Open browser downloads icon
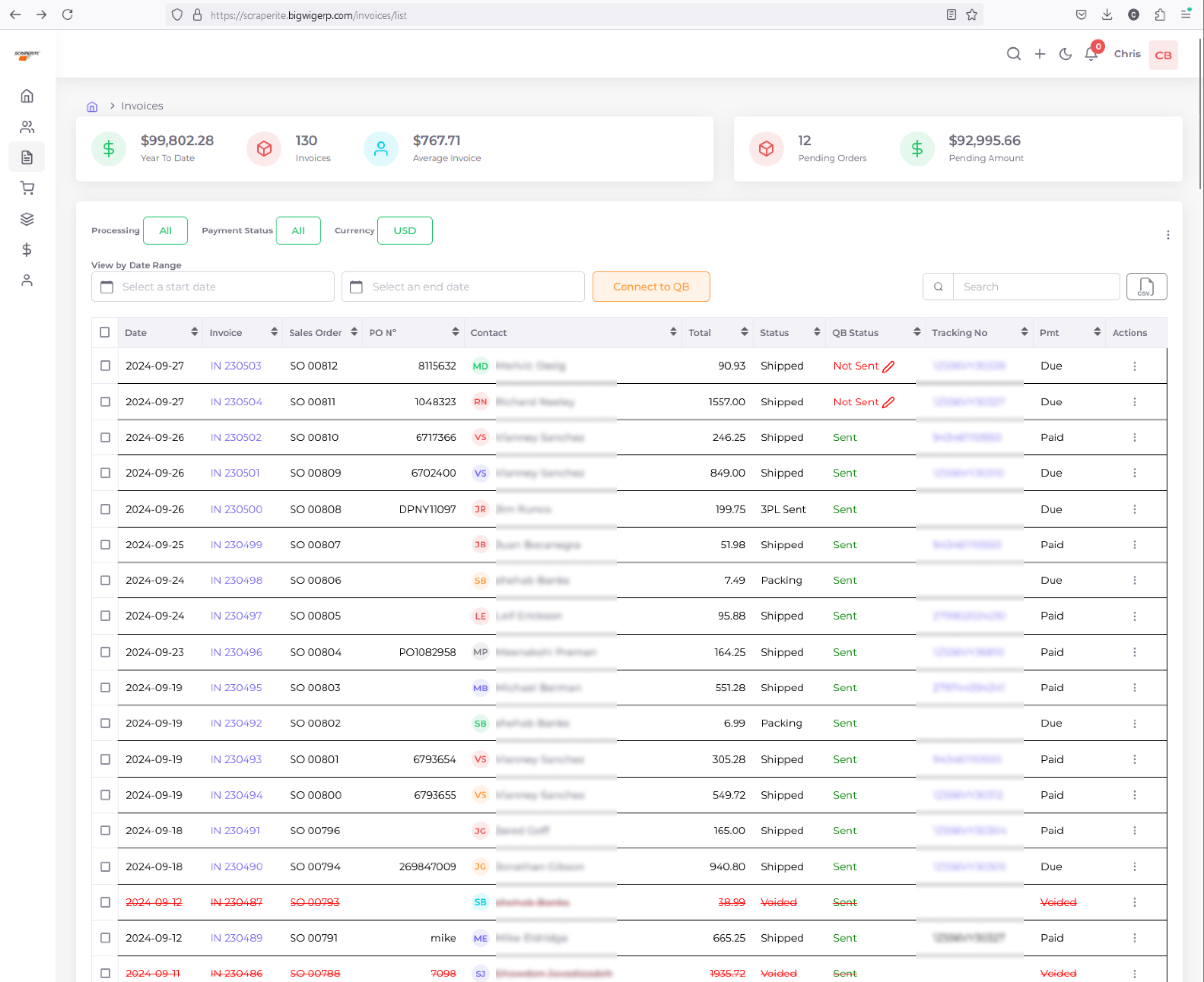Image resolution: width=1204 pixels, height=982 pixels. 1107,15
